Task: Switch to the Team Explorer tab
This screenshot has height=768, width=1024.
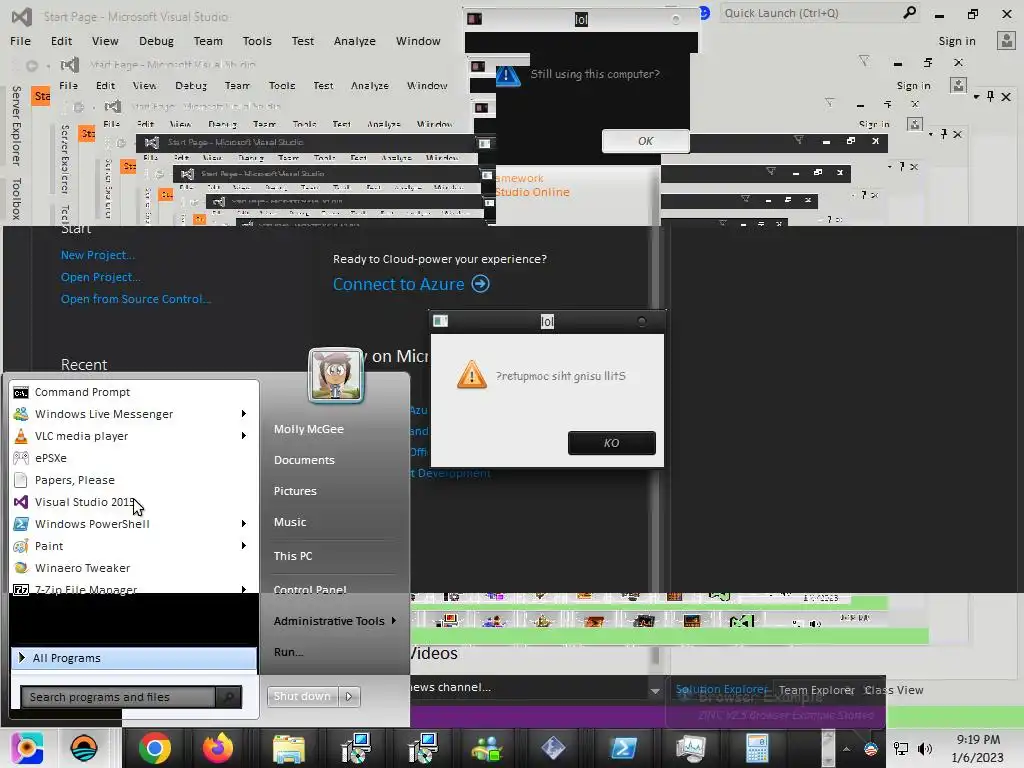Action: tap(816, 690)
